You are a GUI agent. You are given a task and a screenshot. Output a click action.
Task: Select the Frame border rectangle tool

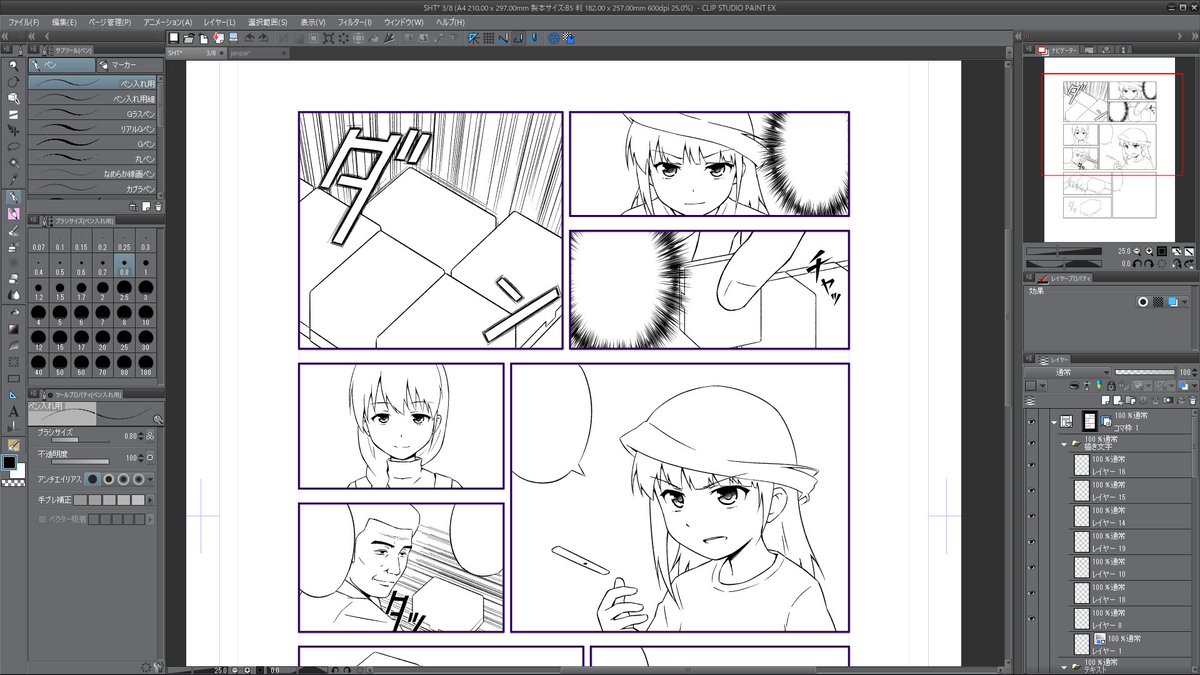click(13, 378)
